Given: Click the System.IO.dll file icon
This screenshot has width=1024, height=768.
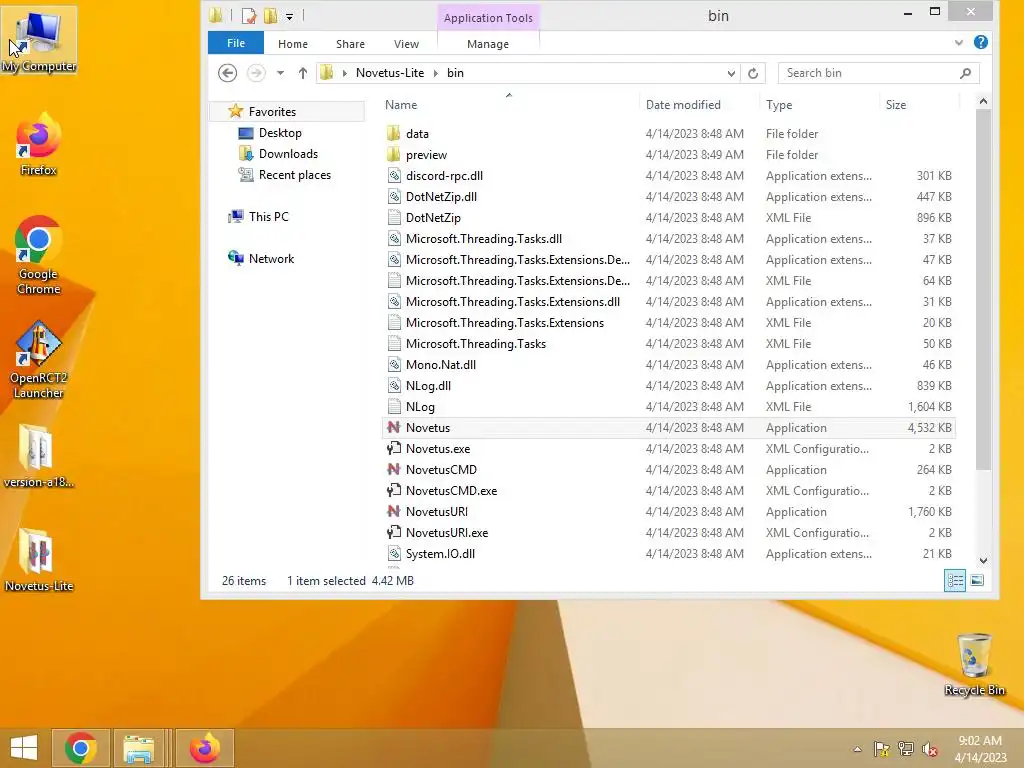Looking at the screenshot, I should pos(393,554).
